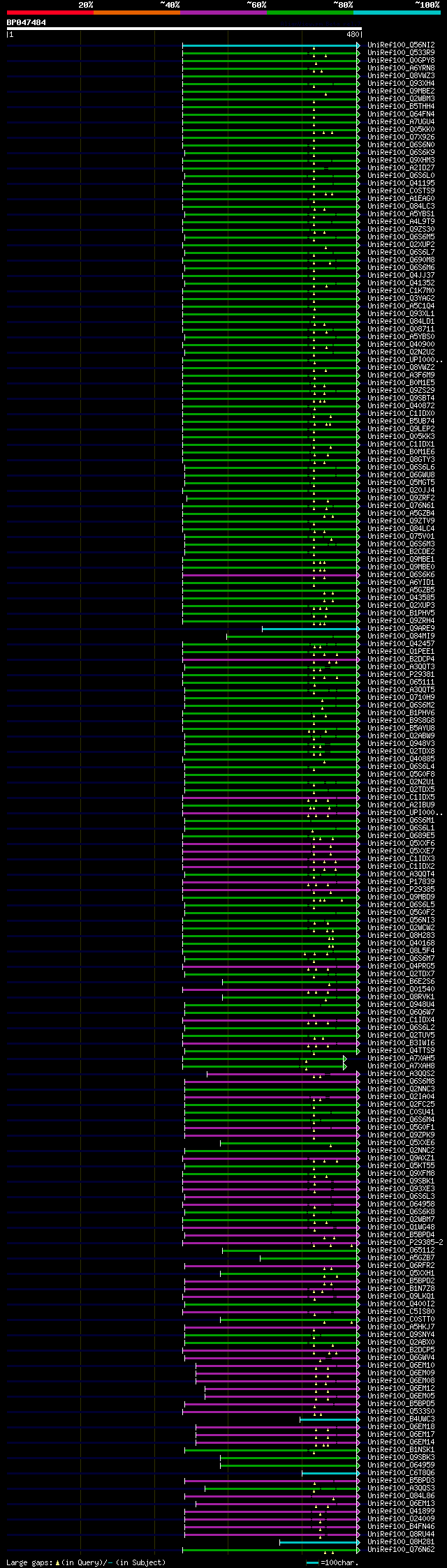Select the UniRef100_Q5KT55 label

click(x=401, y=1165)
